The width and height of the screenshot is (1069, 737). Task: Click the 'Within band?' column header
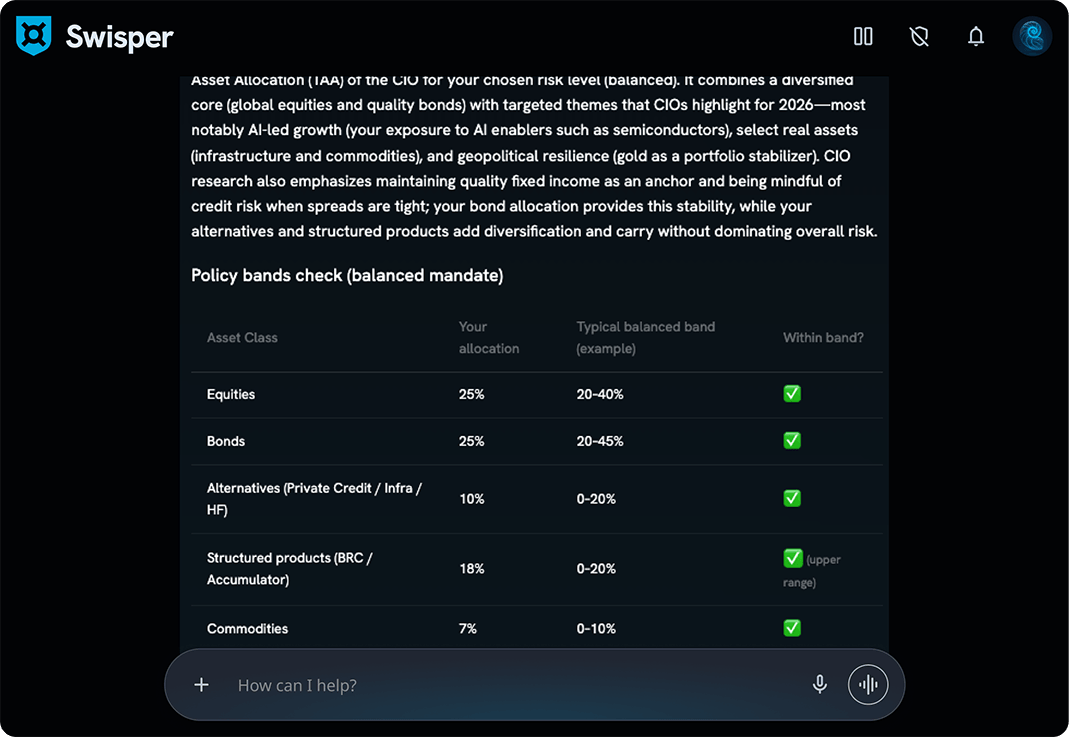823,337
